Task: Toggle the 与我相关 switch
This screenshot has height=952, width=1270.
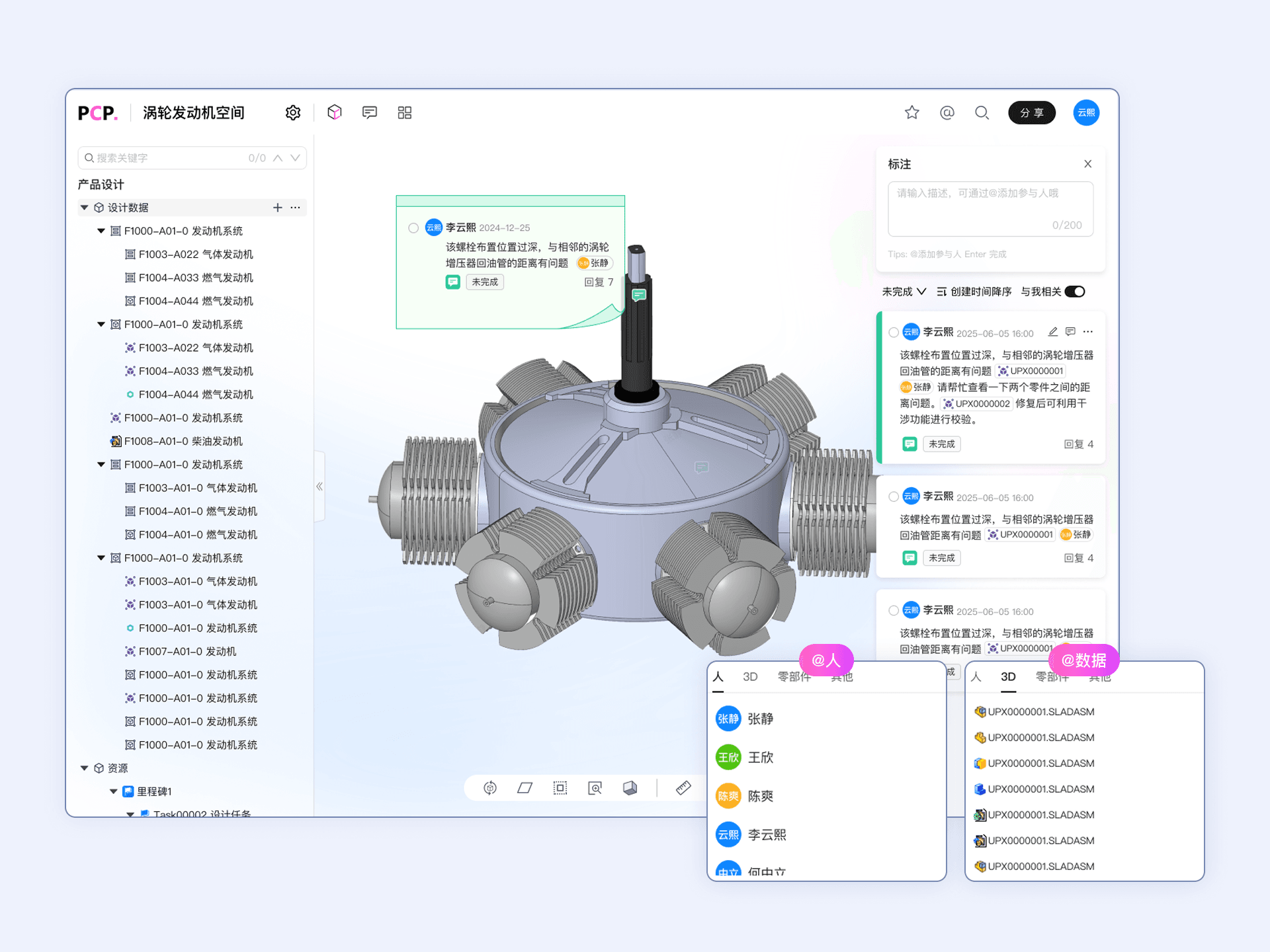Action: pyautogui.click(x=1076, y=292)
